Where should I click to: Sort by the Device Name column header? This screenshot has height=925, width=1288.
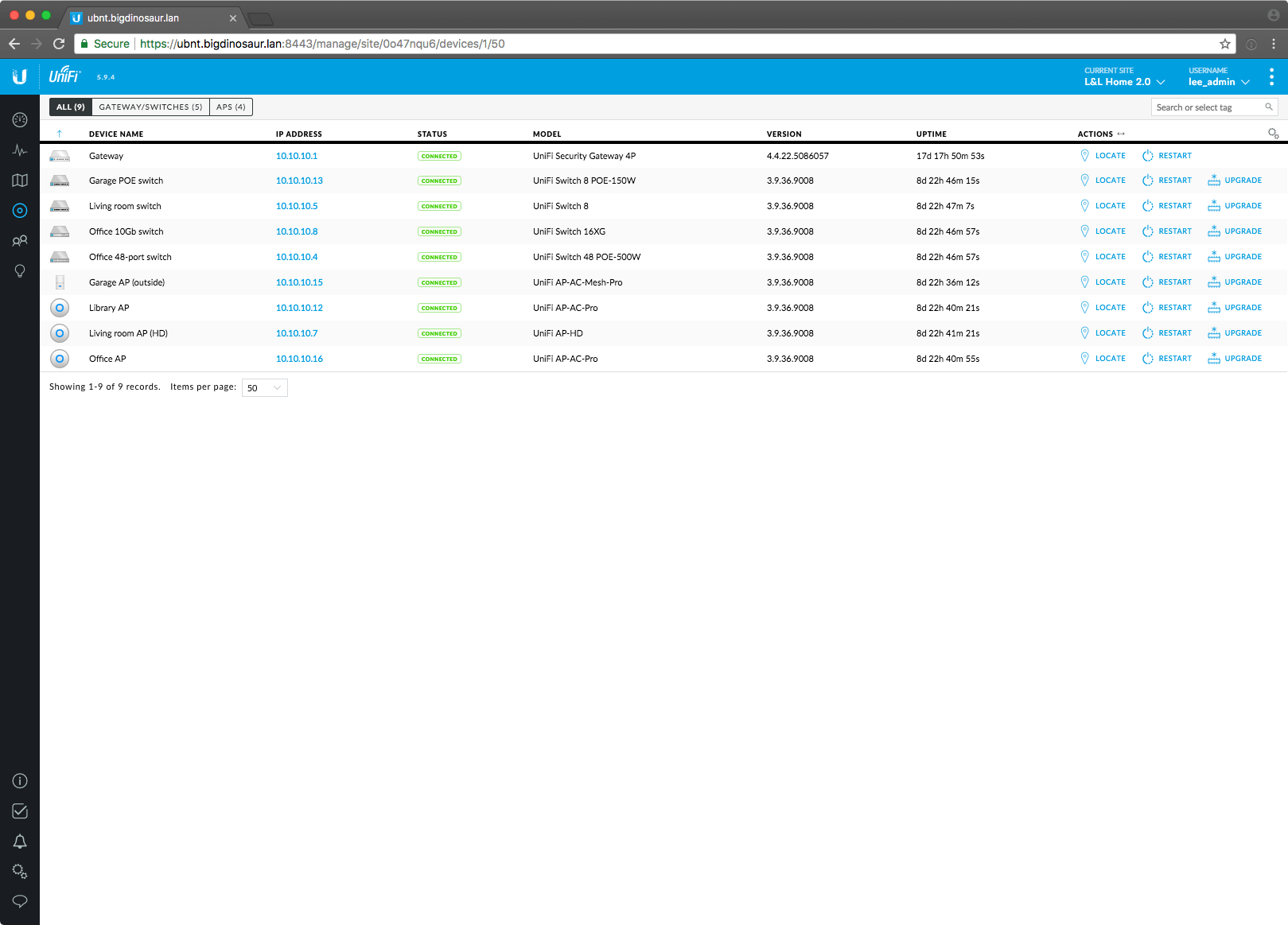coord(116,134)
